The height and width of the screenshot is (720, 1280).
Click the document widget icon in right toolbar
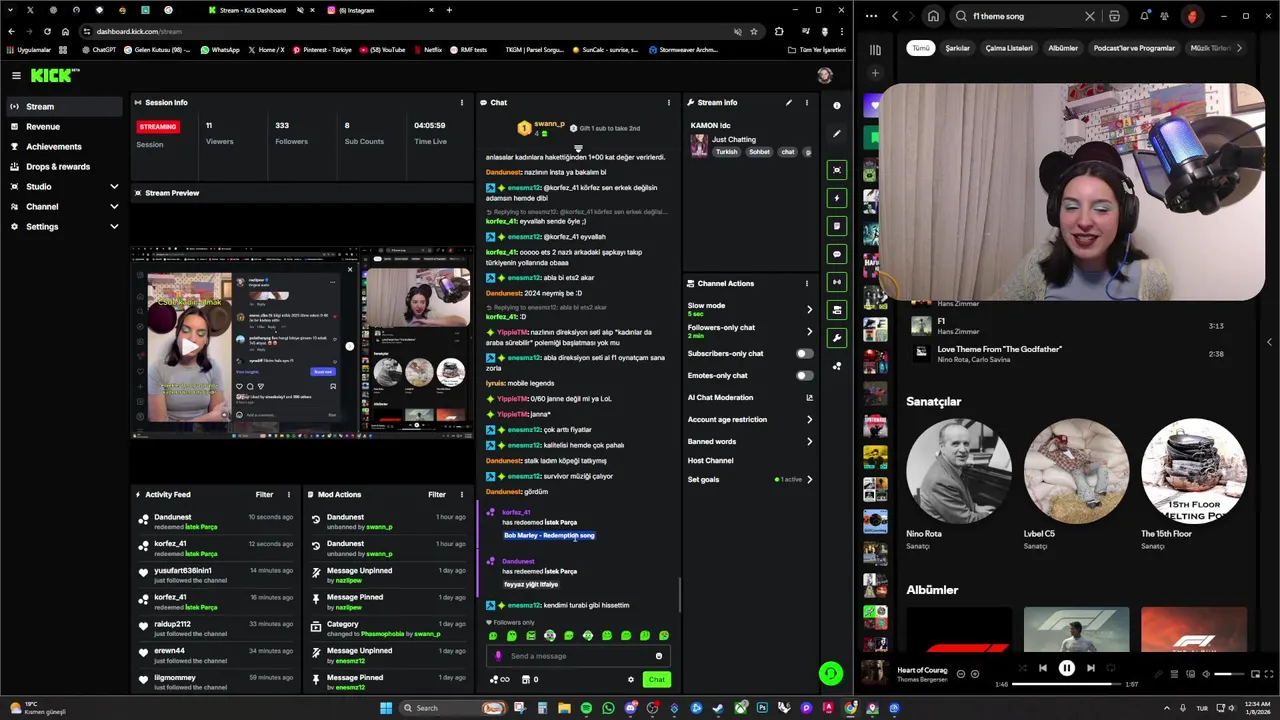tap(837, 226)
